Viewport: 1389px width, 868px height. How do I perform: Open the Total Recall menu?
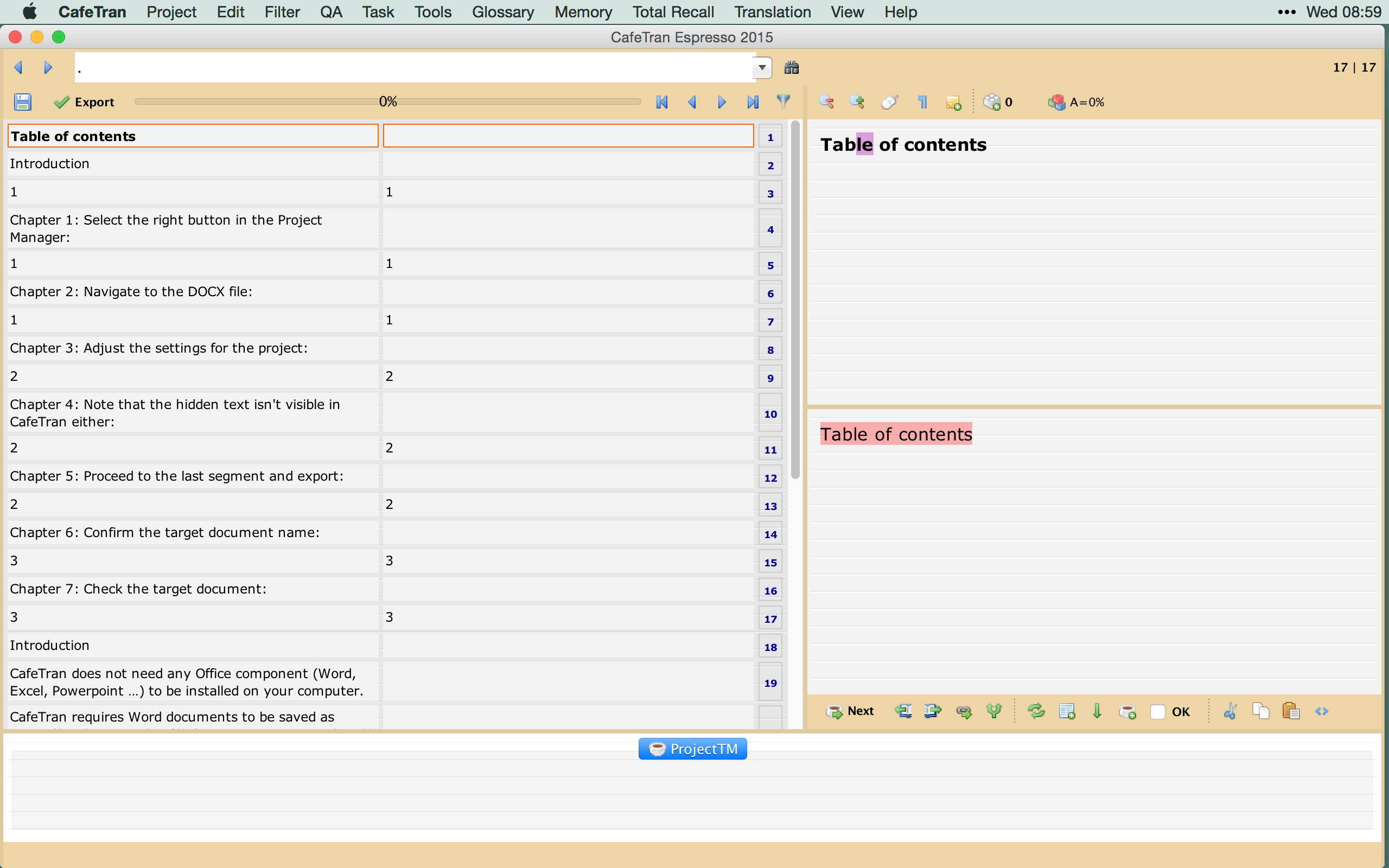(673, 12)
